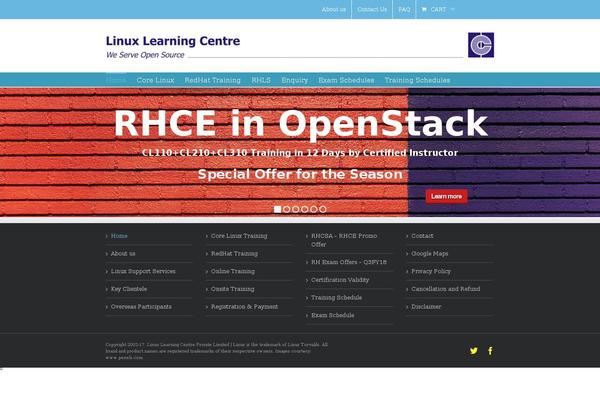This screenshot has height=400, width=600.
Task: Open Google Maps footer link
Action: pyautogui.click(x=430, y=253)
